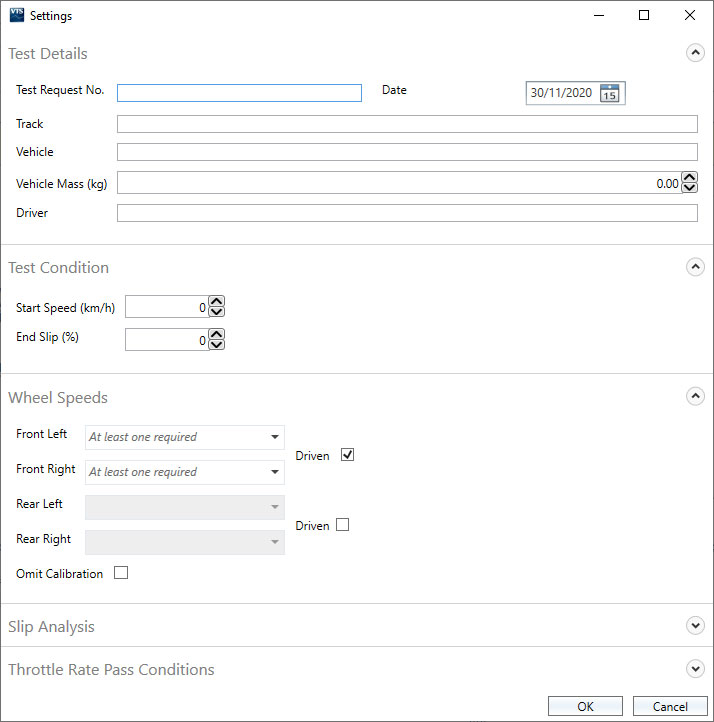Screen dimensions: 714x722
Task: Increase Vehicle Mass using up arrow
Action: [x=689, y=177]
